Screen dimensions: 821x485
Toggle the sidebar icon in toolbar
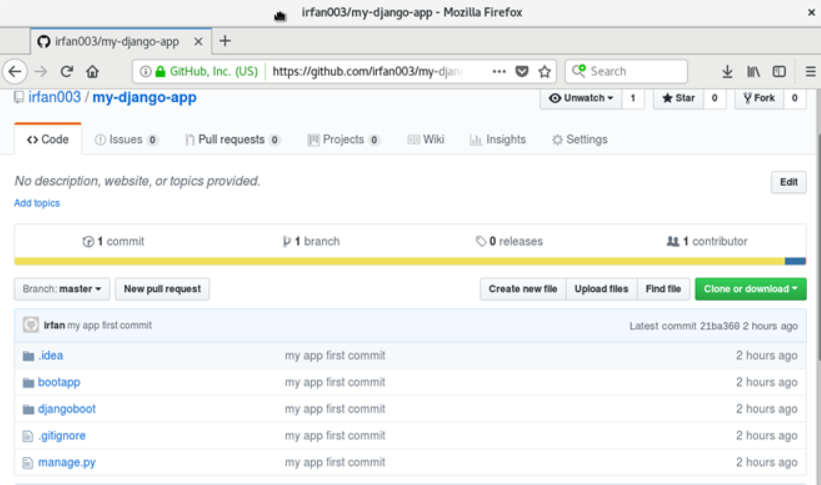click(x=779, y=71)
